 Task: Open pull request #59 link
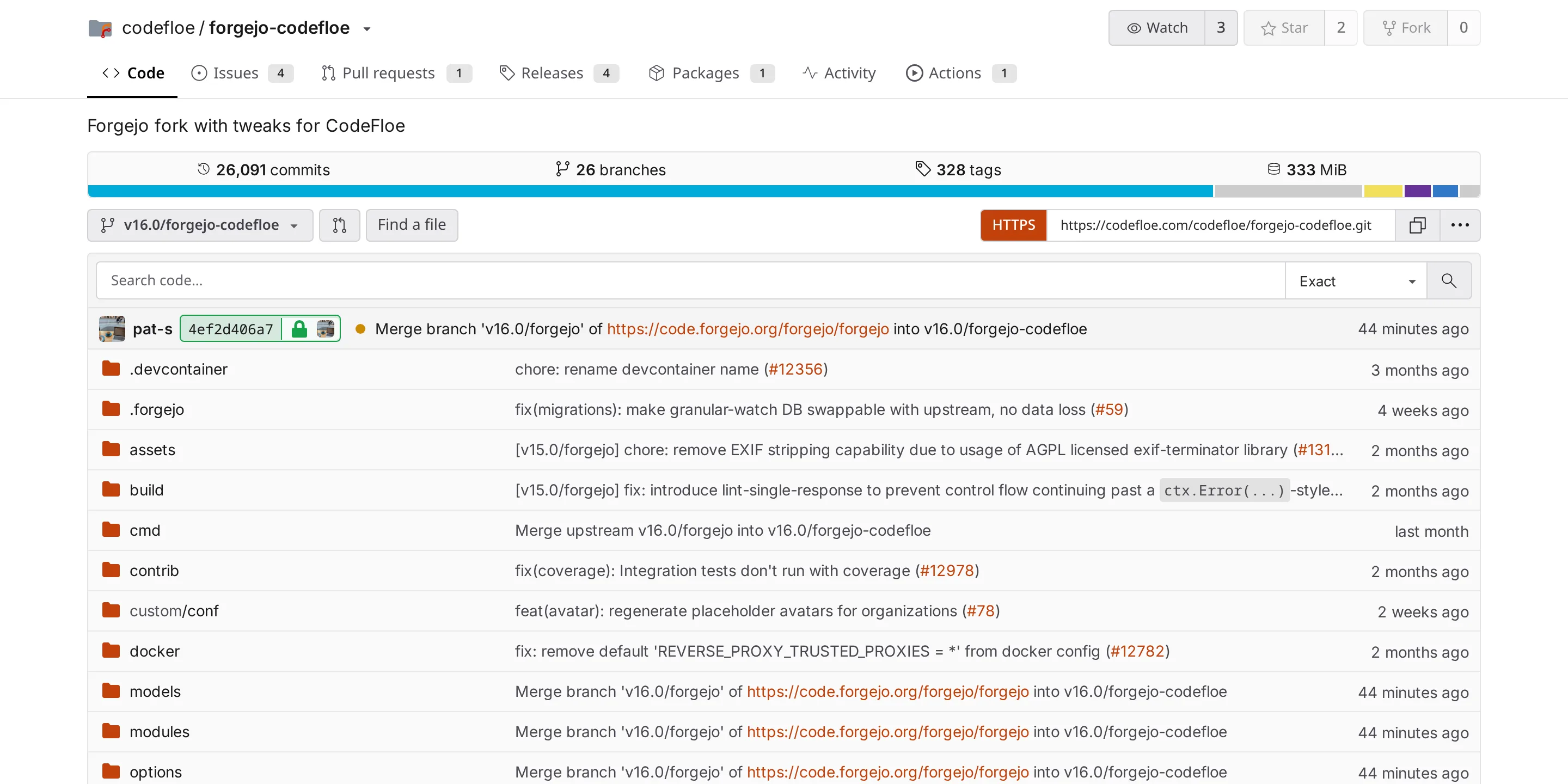(1109, 409)
